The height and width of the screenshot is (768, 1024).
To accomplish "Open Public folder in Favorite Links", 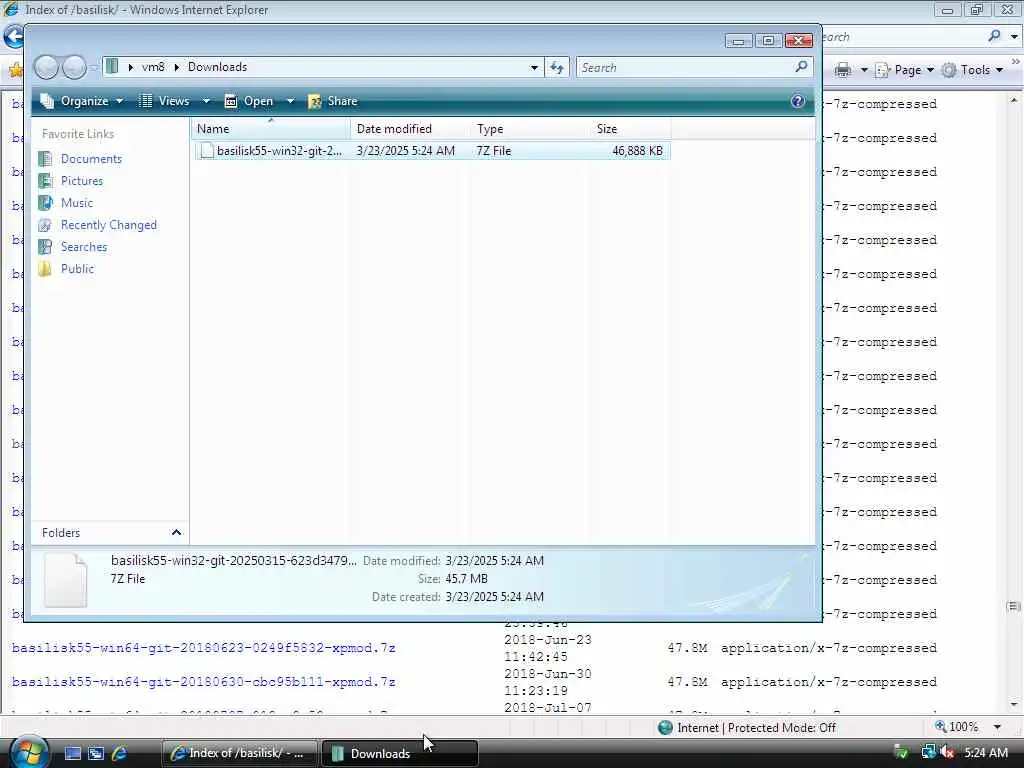I will coord(77,269).
